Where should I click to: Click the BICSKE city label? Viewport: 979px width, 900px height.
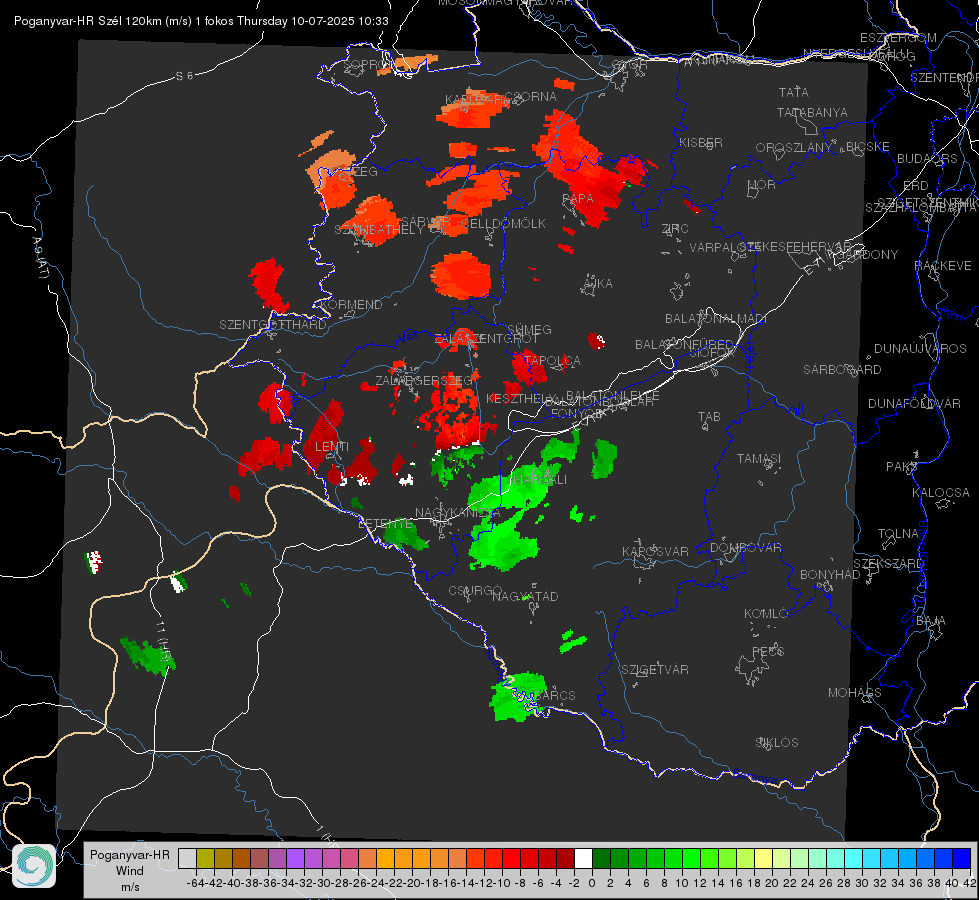pos(868,146)
